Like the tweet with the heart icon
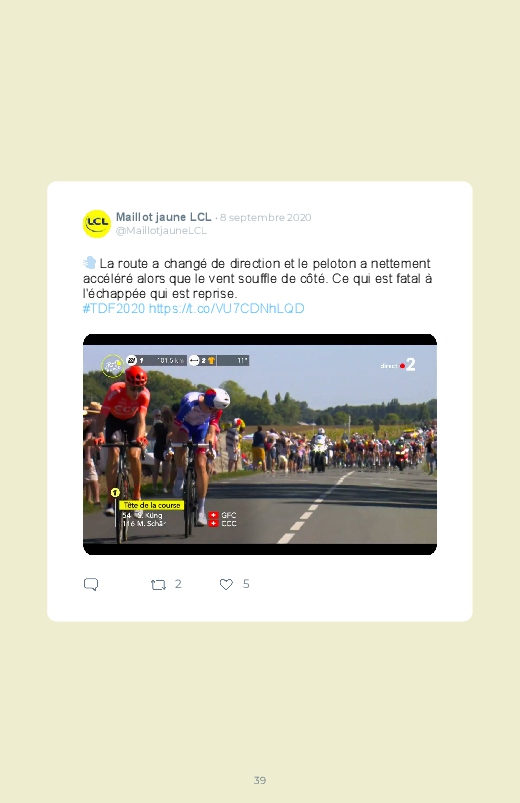This screenshot has height=803, width=520. click(x=226, y=584)
